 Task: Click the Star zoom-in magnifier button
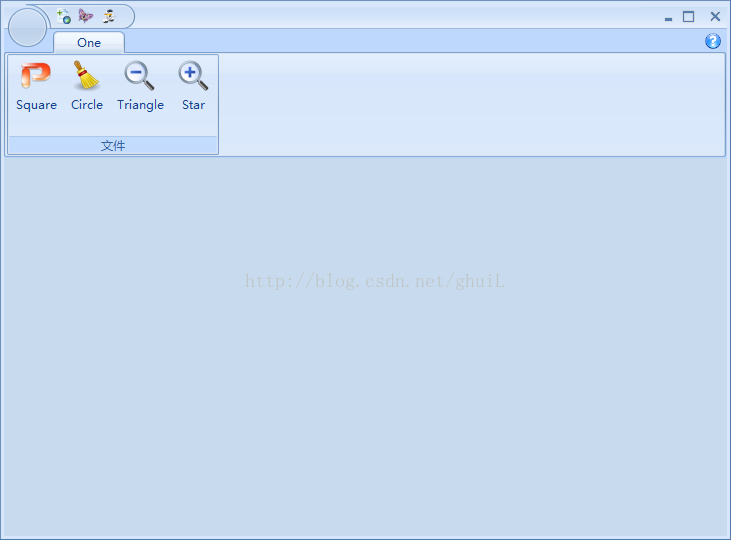tap(193, 87)
